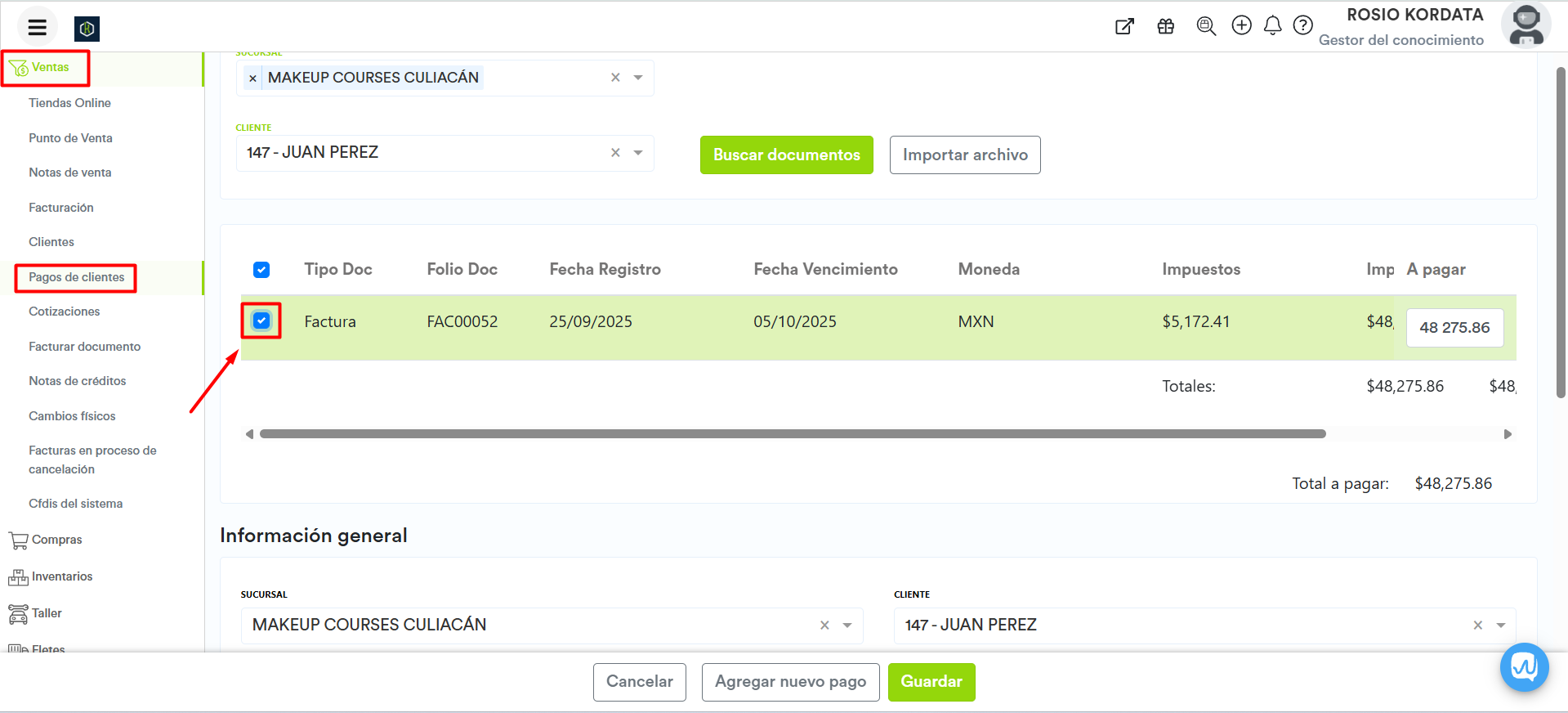Click the user avatar profile picture
Image resolution: width=1568 pixels, height=713 pixels.
[1526, 25]
